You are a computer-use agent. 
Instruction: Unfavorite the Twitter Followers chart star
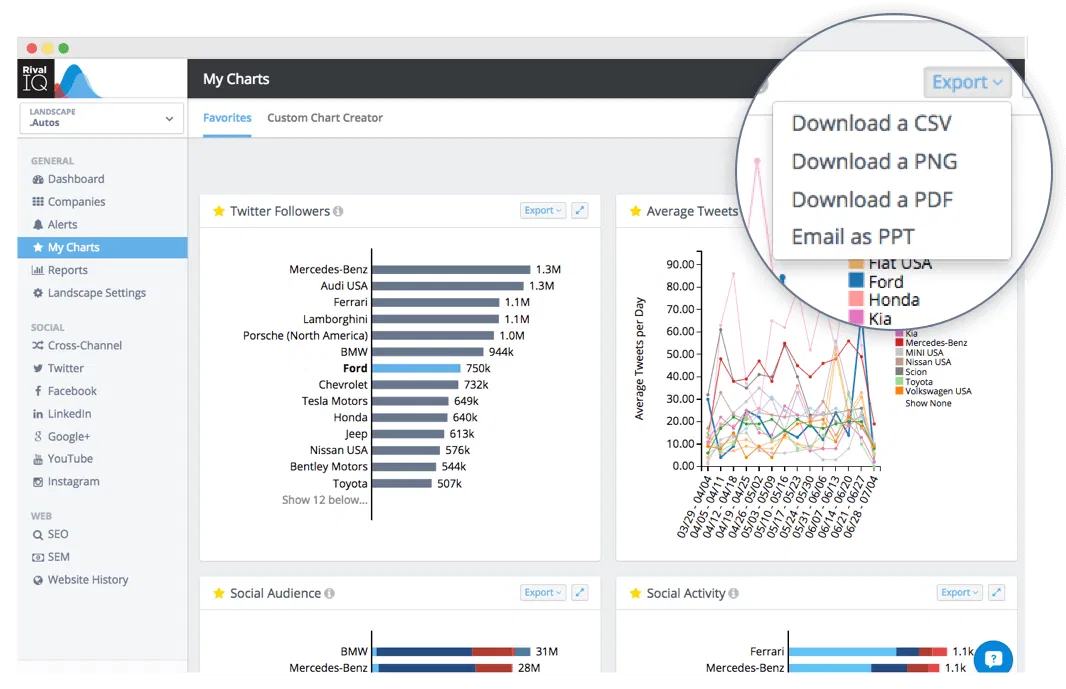pyautogui.click(x=218, y=211)
